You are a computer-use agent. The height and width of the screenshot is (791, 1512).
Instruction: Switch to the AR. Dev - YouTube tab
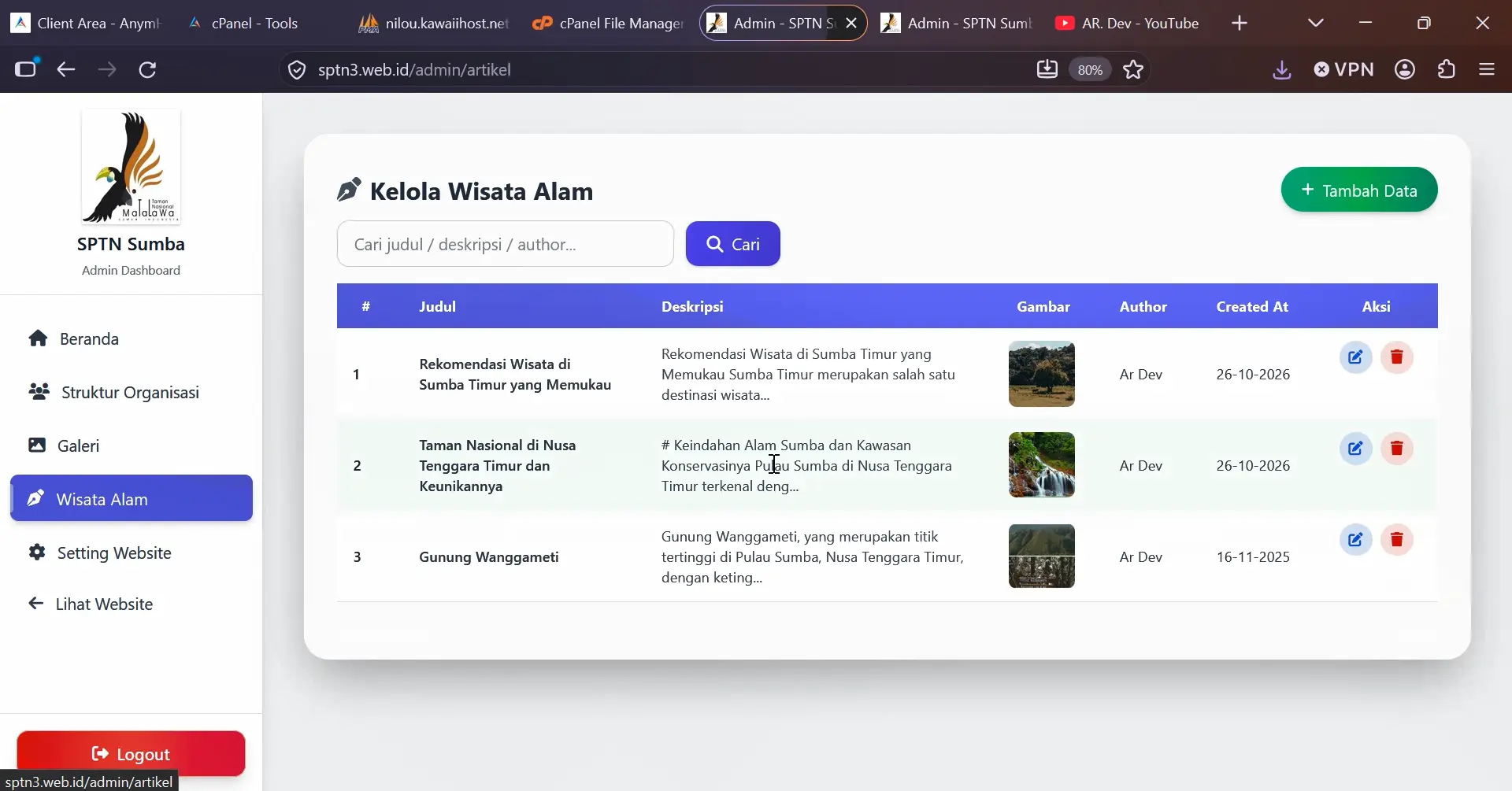coord(1128,23)
